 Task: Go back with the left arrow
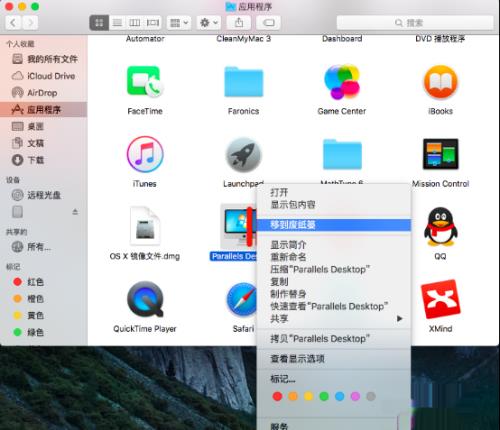[x=13, y=23]
